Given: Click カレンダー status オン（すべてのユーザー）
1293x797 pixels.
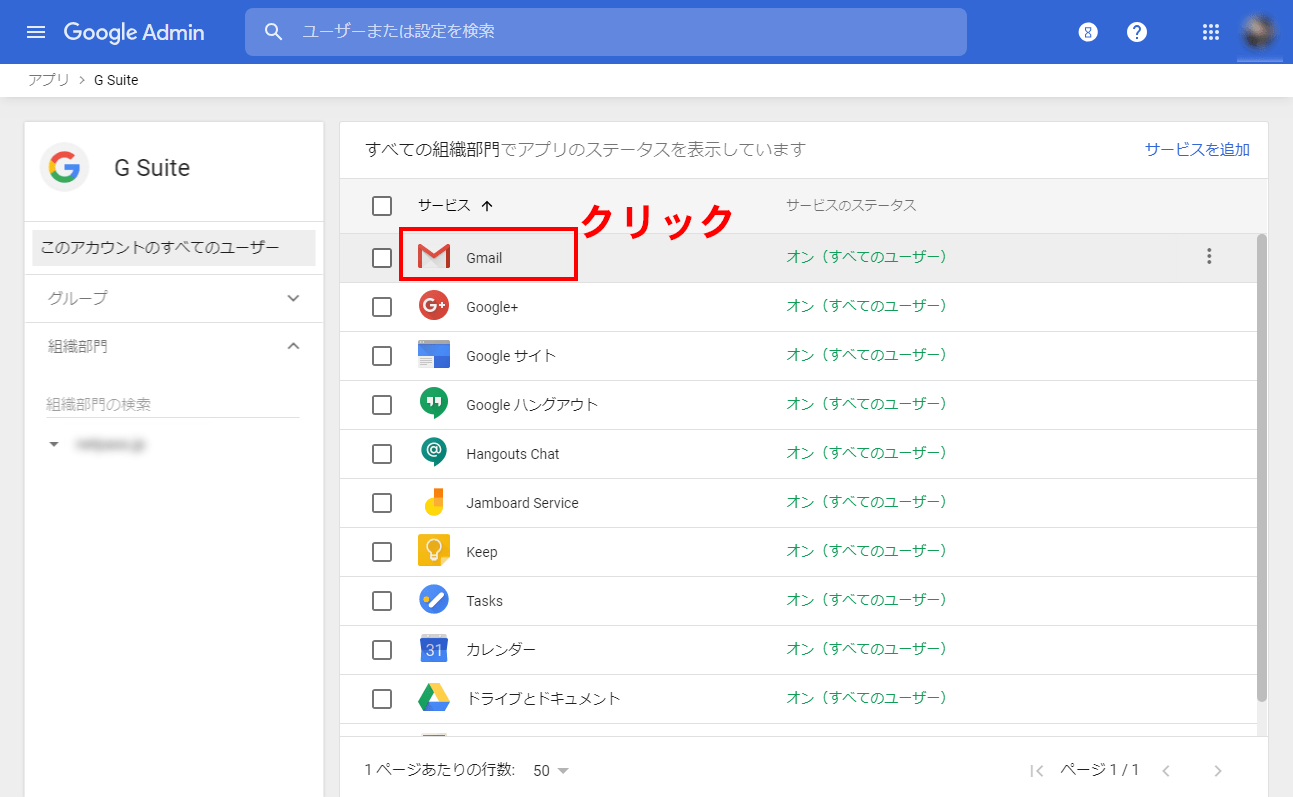Looking at the screenshot, I should pos(866,649).
